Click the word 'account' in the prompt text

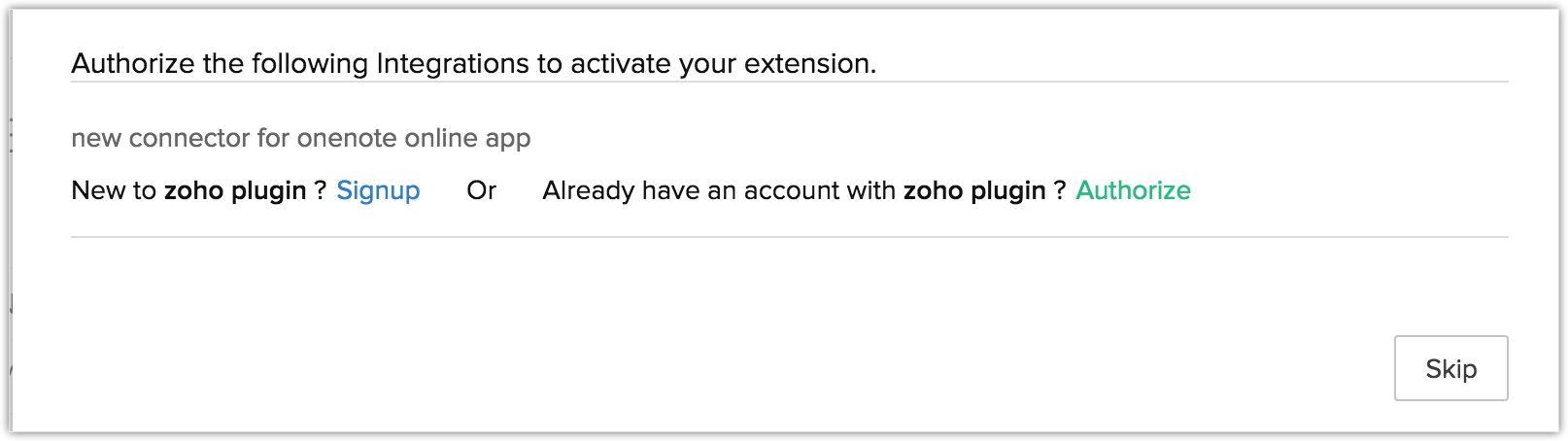792,190
